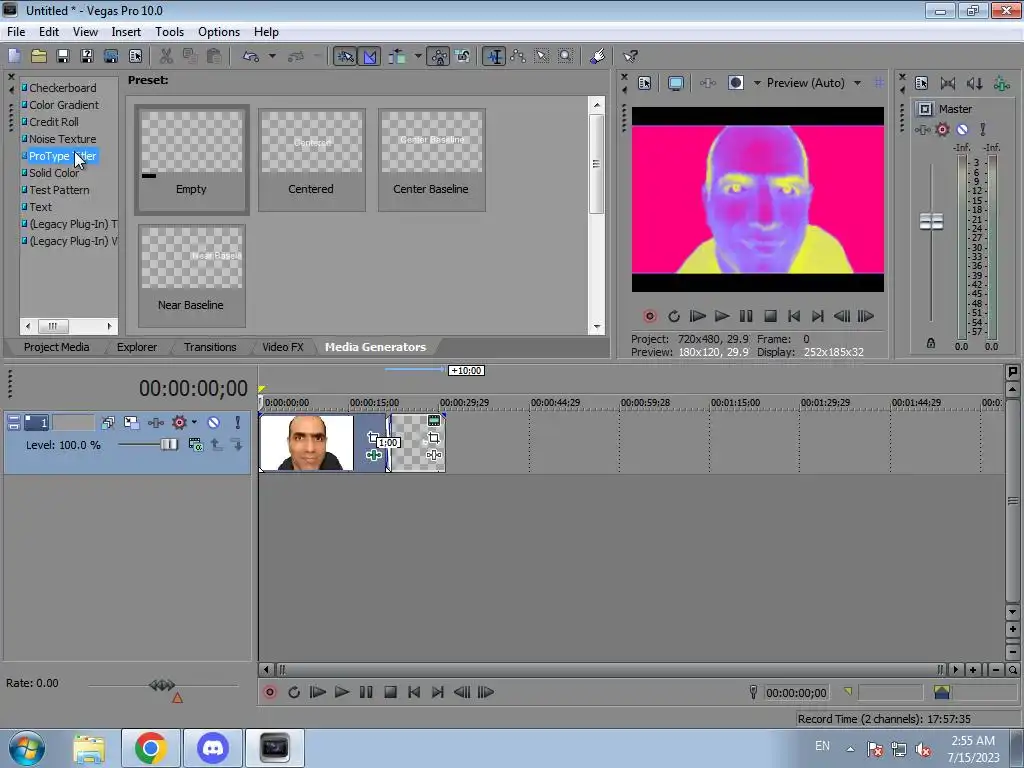Open the split screen view dropdown arrow
Image resolution: width=1024 pixels, height=768 pixels.
pyautogui.click(x=757, y=83)
